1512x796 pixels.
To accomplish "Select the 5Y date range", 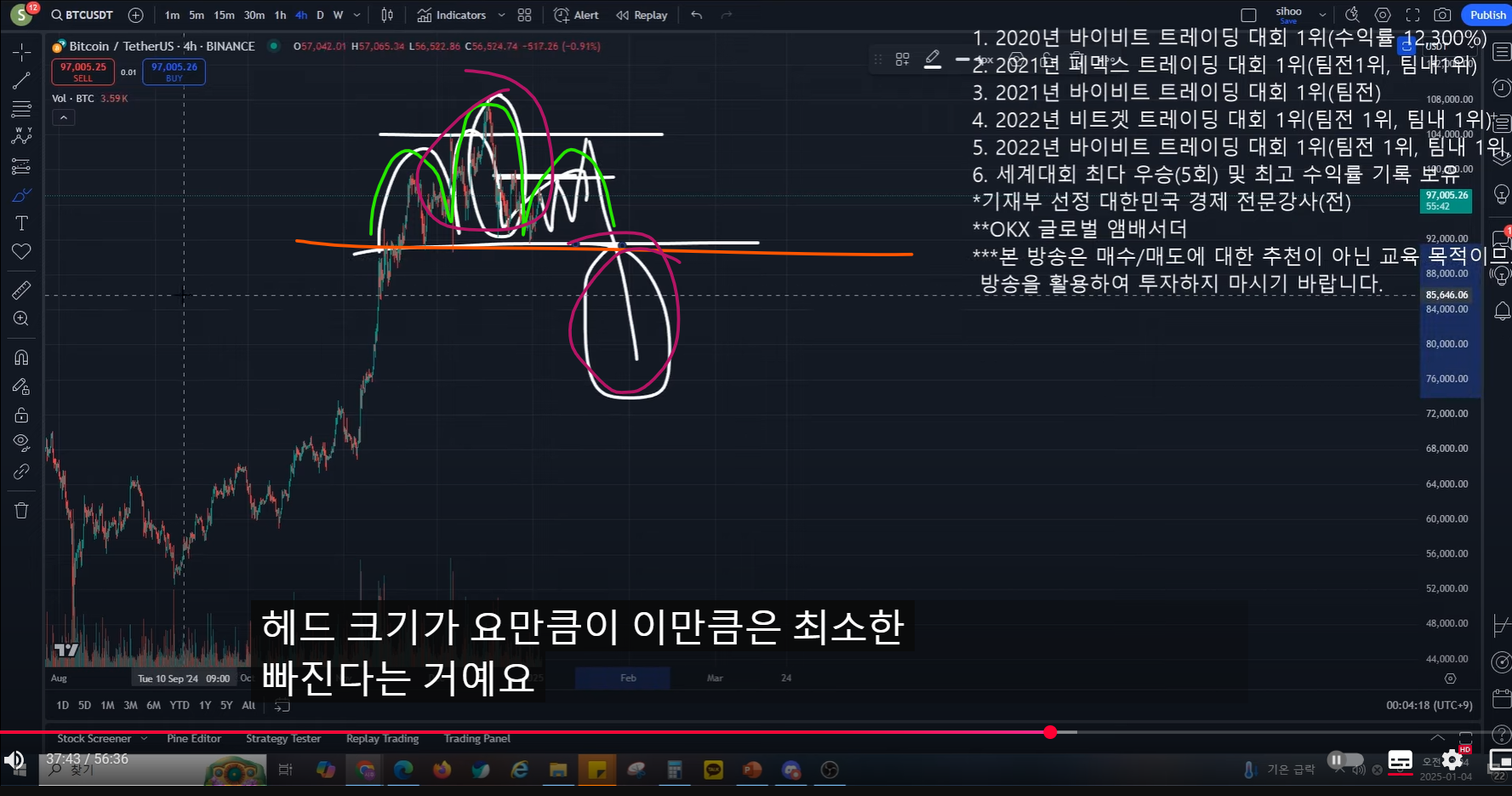I will coord(226,705).
